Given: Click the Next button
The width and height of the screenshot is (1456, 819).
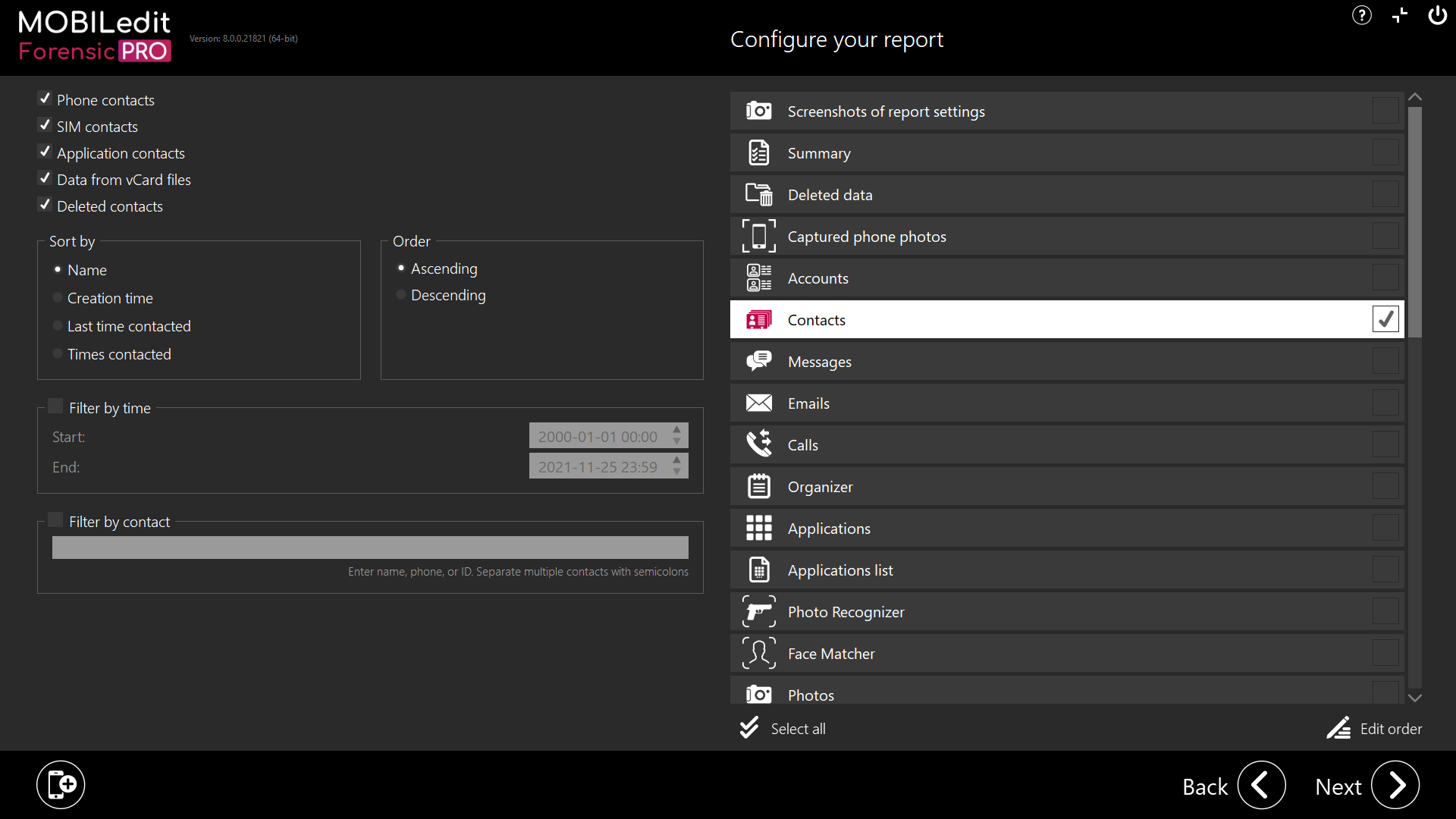Looking at the screenshot, I should tap(1395, 786).
